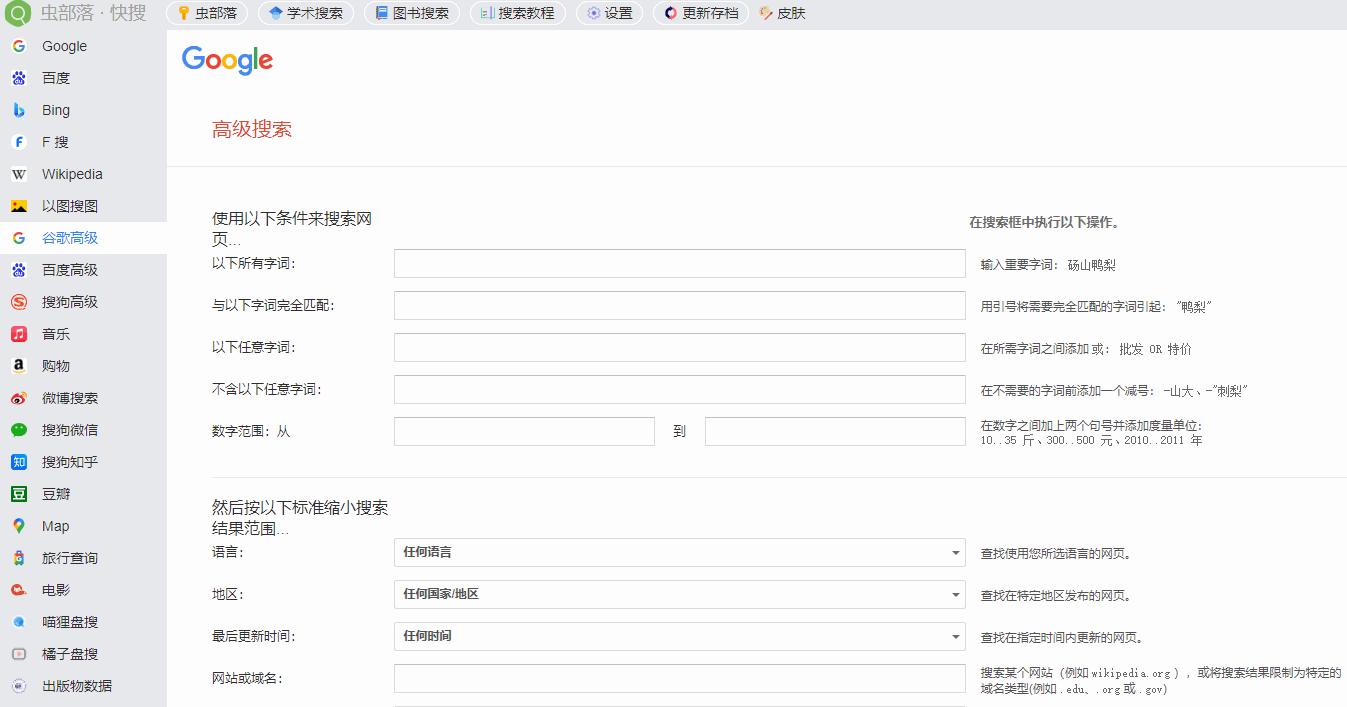Click the 喵狸盘搜 icon
Image resolution: width=1347 pixels, height=707 pixels.
19,622
